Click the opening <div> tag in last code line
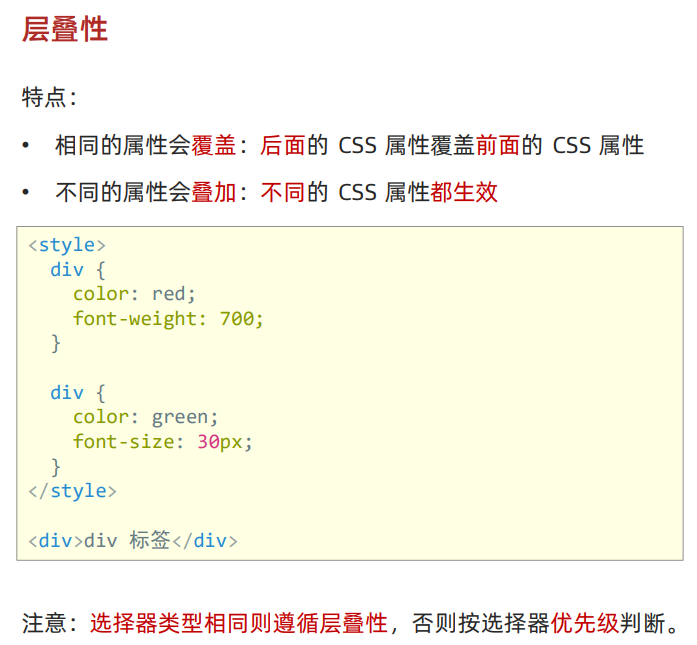This screenshot has width=697, height=645. pos(55,541)
